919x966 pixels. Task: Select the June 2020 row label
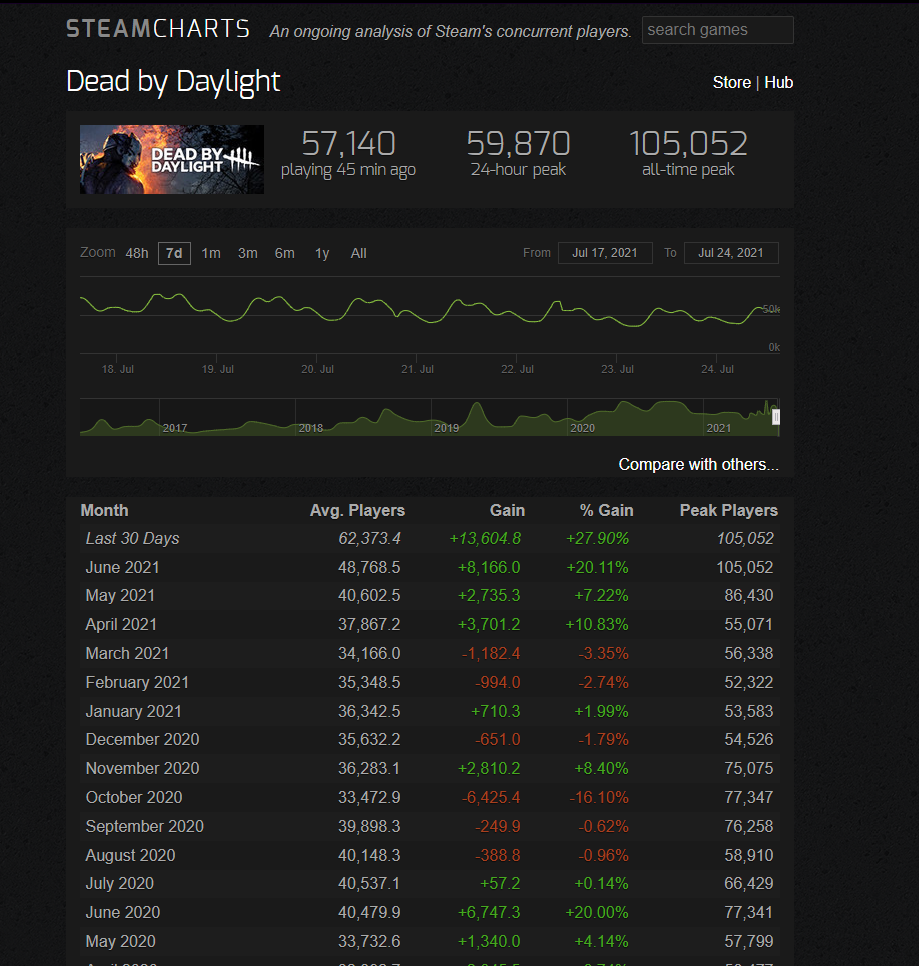point(123,912)
